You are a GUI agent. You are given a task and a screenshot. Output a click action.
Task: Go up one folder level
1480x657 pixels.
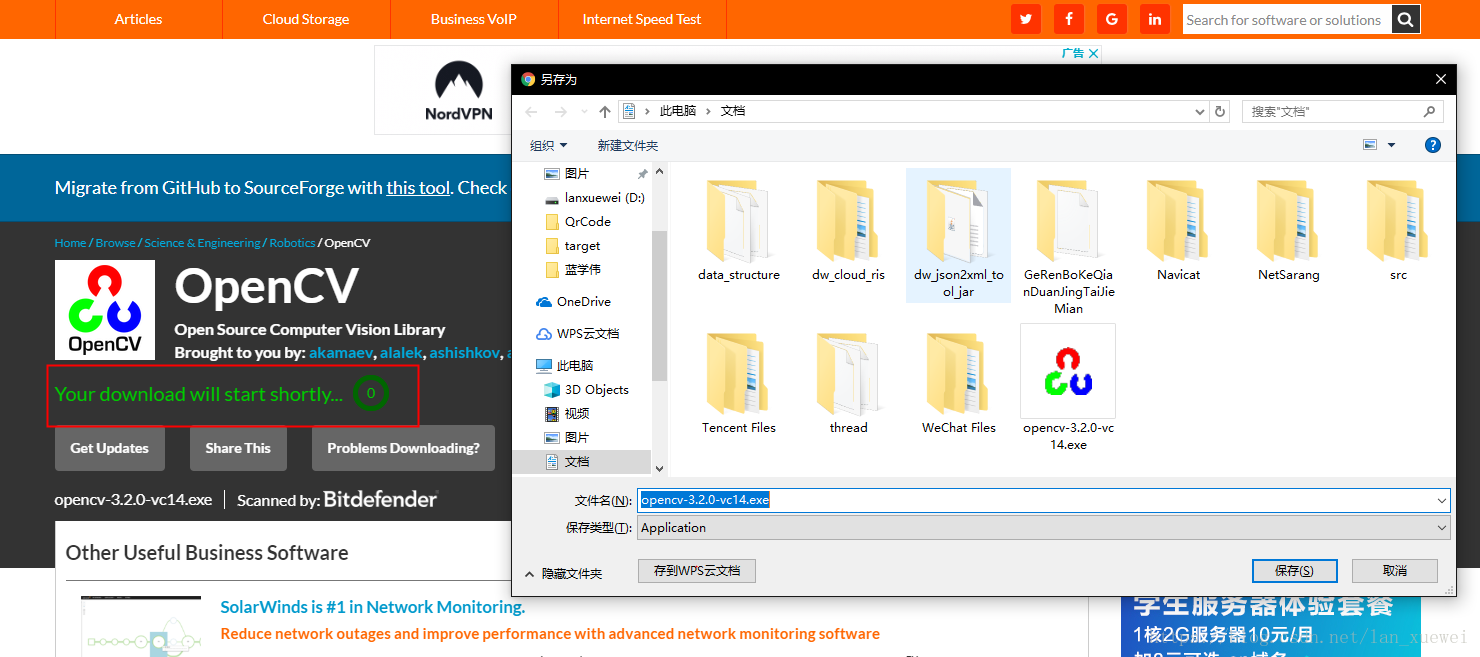point(605,111)
